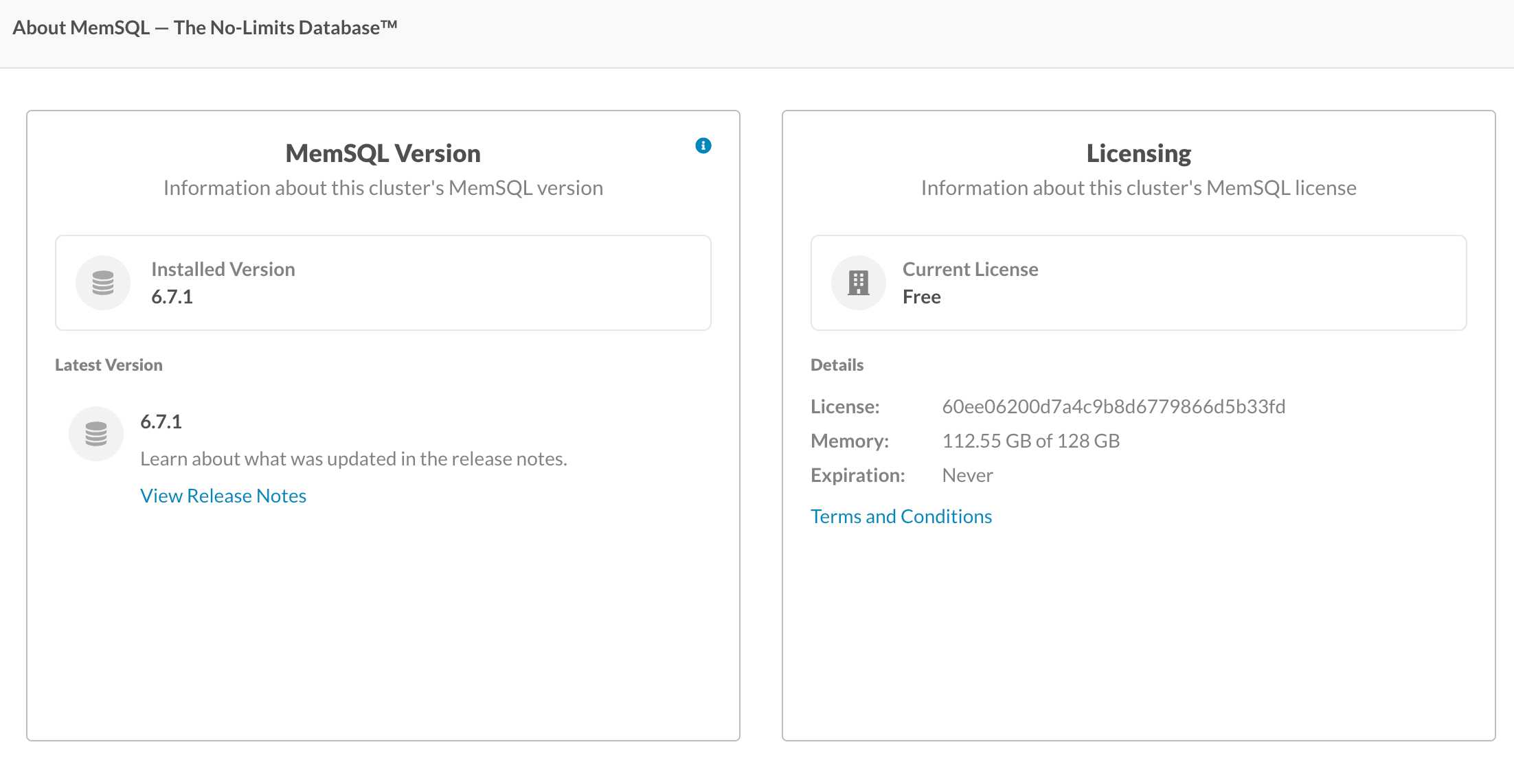Click the Memory: field label
The image size is (1514, 784).
[x=850, y=441]
